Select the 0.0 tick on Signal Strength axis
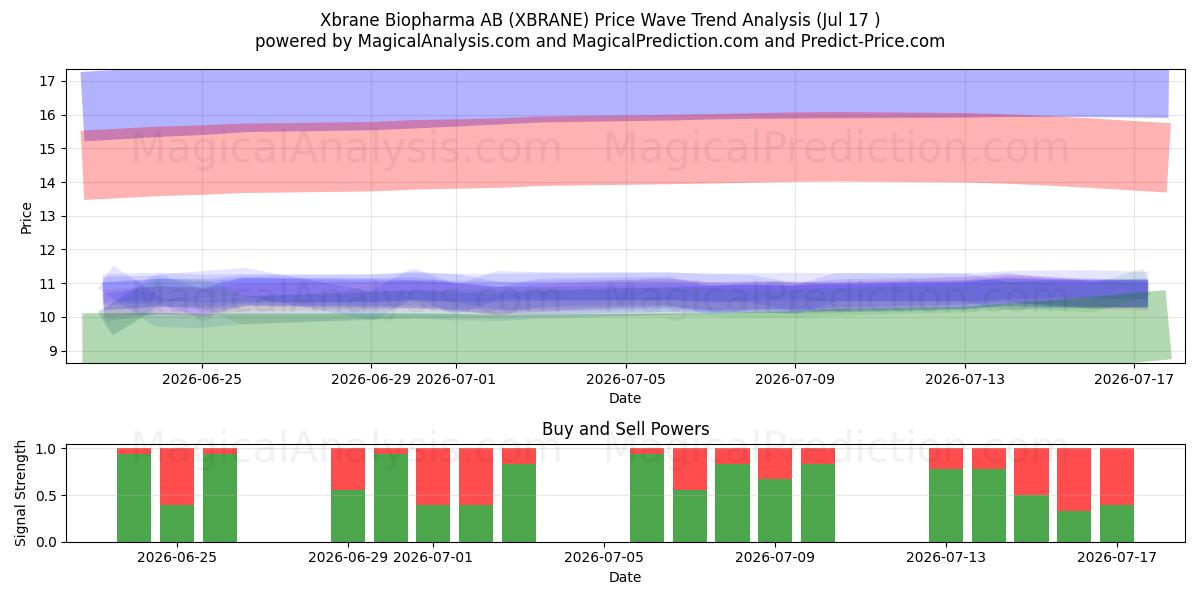 coord(44,542)
